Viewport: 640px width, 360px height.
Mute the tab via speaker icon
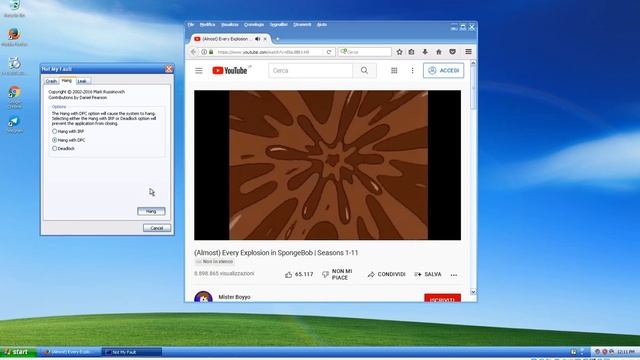coord(258,39)
